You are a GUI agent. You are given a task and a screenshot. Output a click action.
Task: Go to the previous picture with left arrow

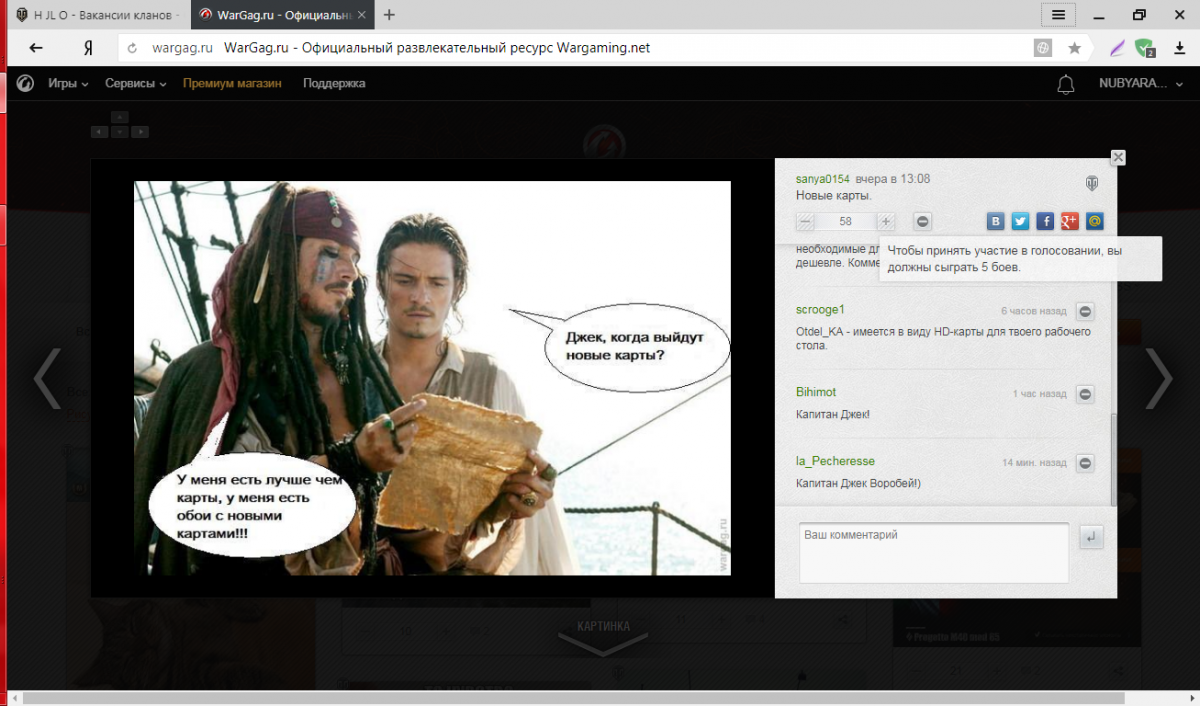pos(47,378)
